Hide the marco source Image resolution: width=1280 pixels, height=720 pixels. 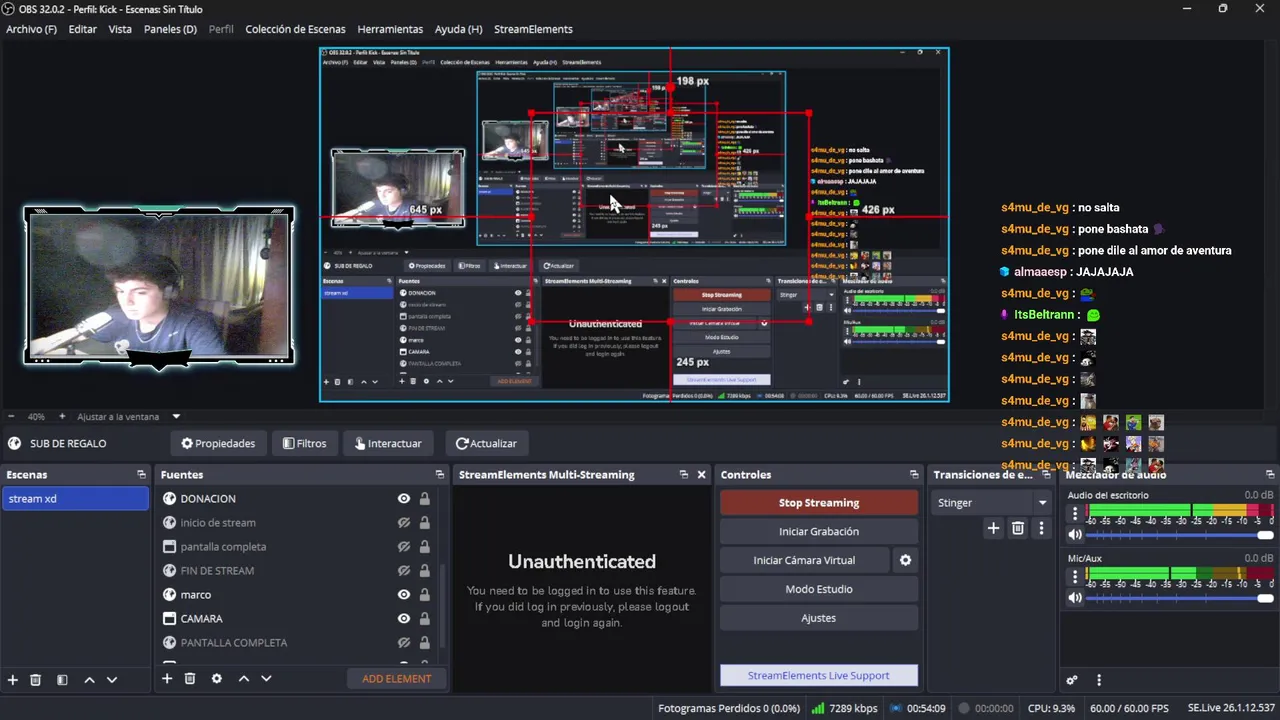404,595
